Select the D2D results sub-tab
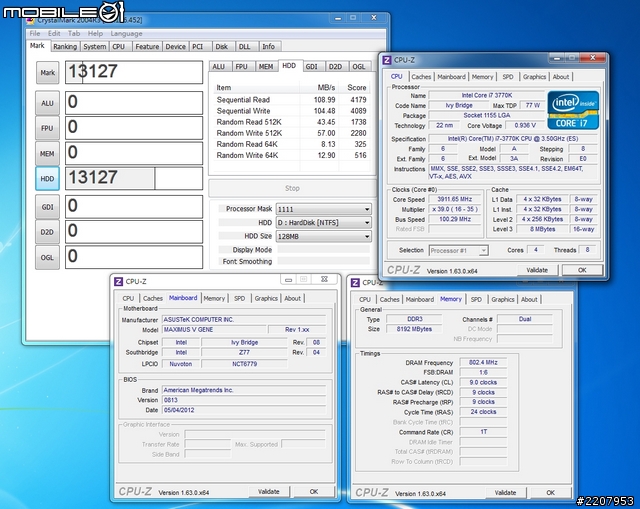This screenshot has width=640, height=509. [336, 67]
